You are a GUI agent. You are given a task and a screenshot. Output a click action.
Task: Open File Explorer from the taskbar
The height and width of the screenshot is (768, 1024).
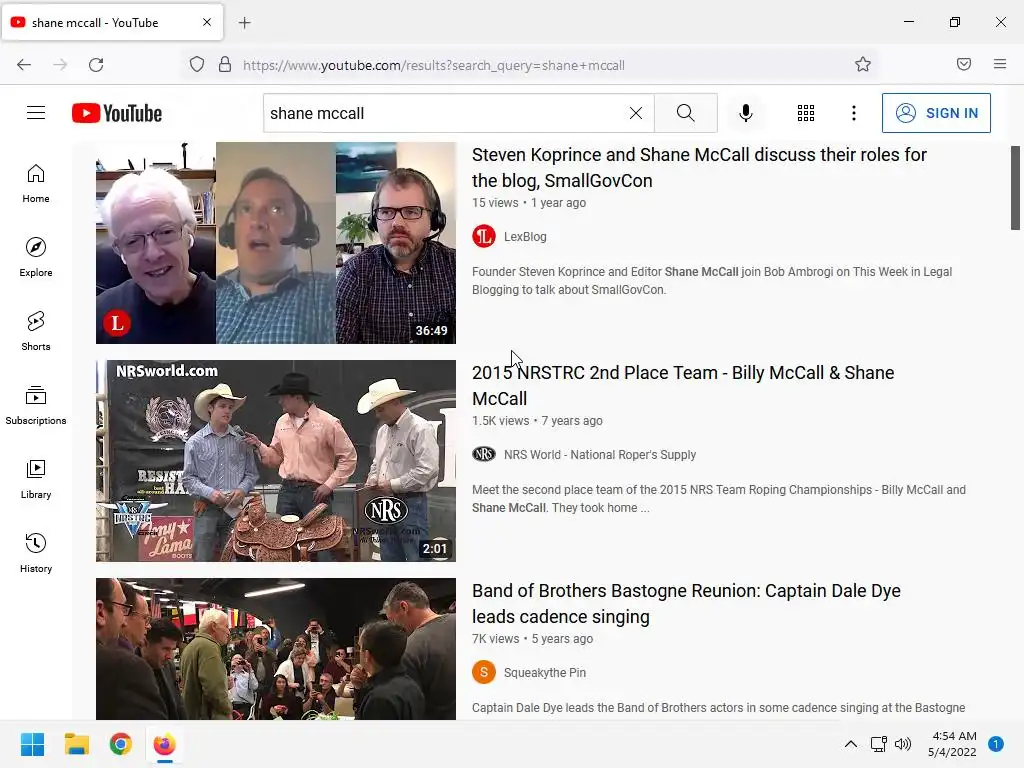pos(77,744)
